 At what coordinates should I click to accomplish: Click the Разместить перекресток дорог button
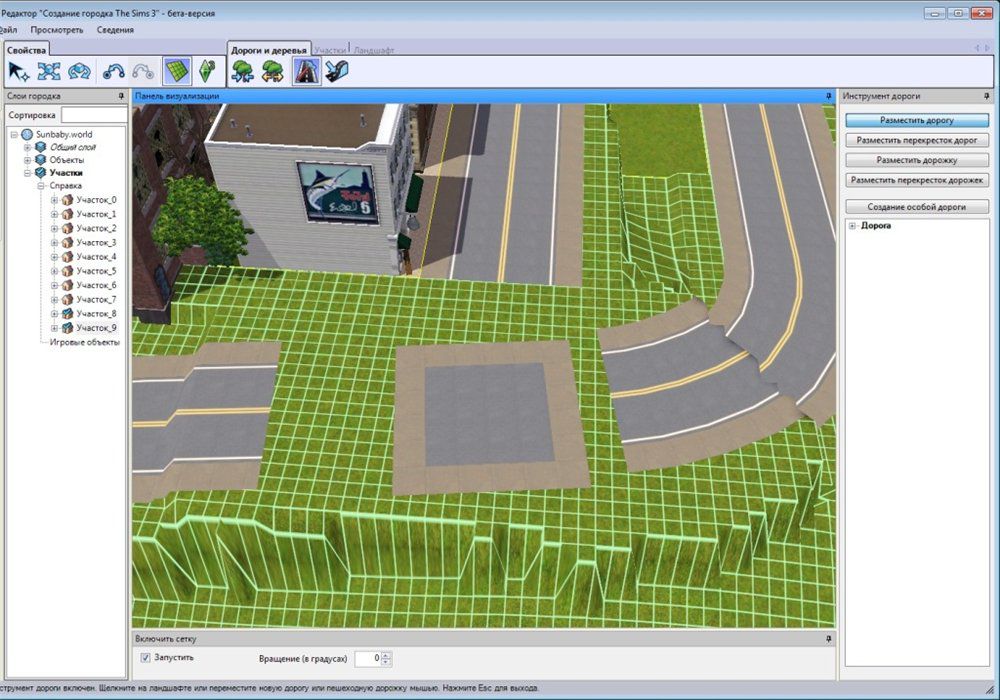[917, 140]
